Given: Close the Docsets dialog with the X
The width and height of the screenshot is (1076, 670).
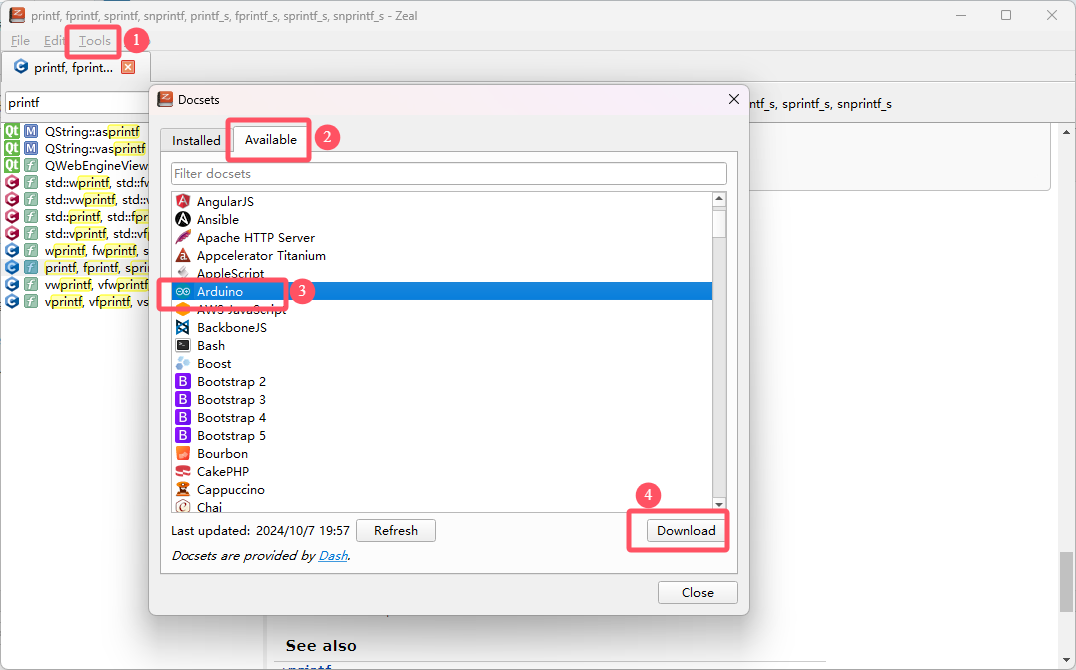Looking at the screenshot, I should pos(734,100).
